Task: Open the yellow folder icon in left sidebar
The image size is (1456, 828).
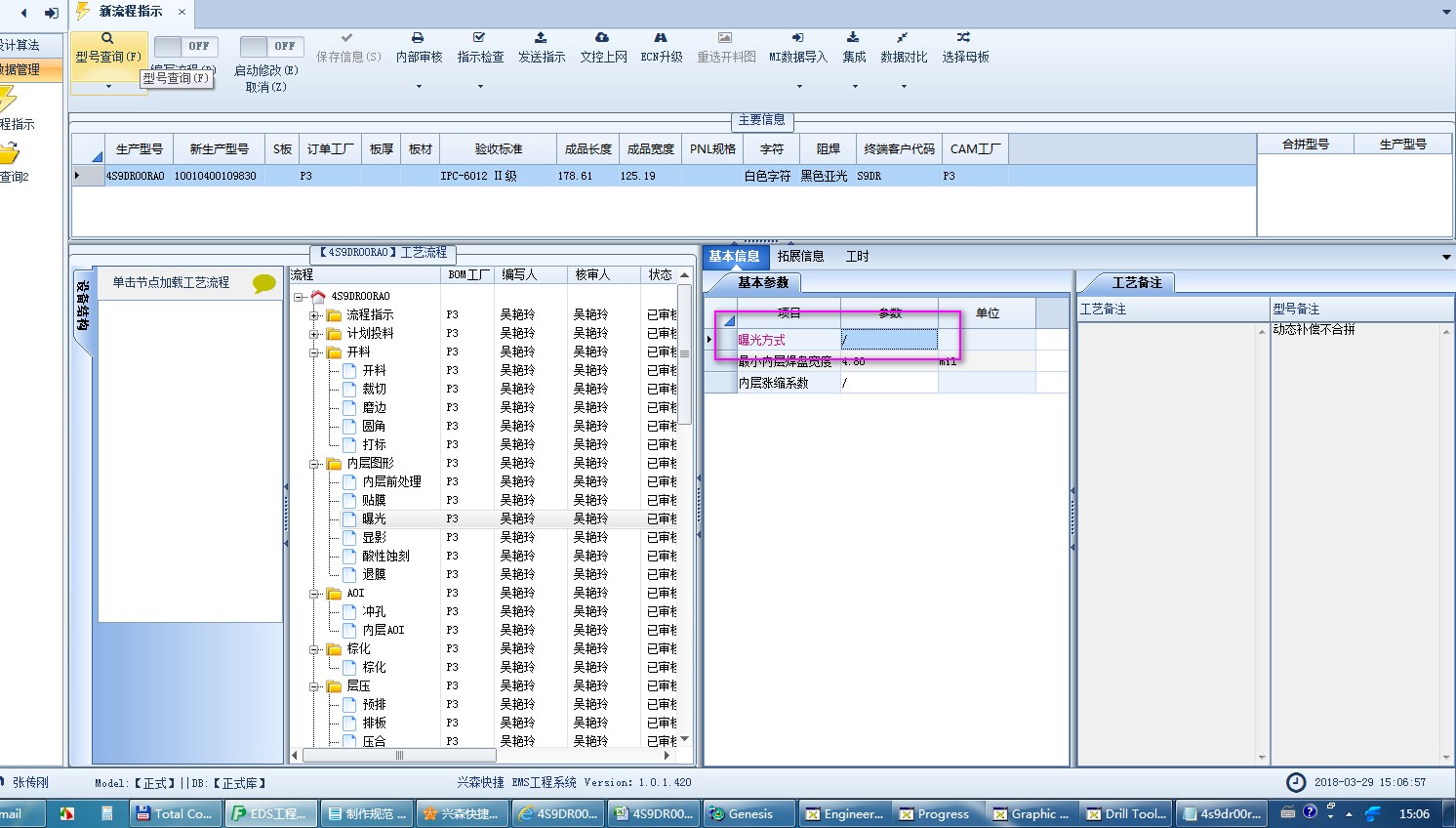Action: (9, 153)
